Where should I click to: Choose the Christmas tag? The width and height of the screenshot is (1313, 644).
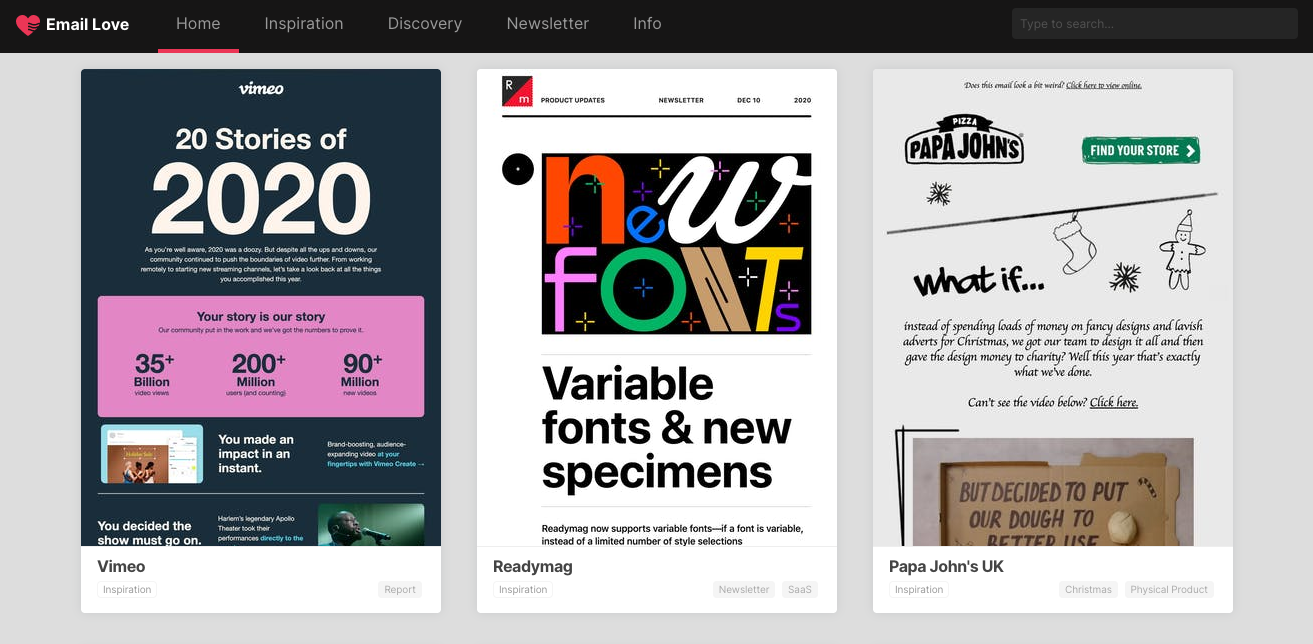[1088, 590]
